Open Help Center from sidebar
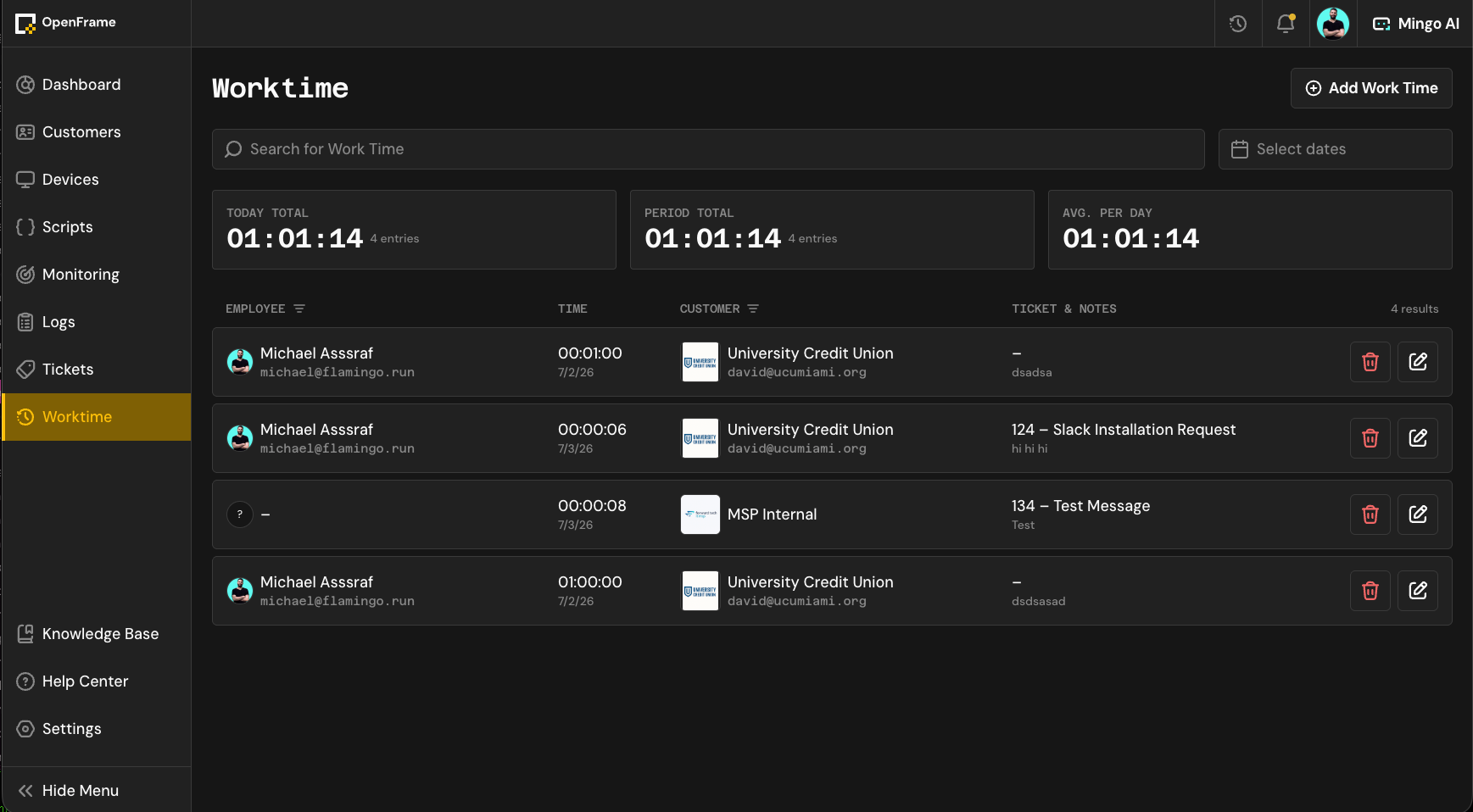Viewport: 1473px width, 812px height. (x=96, y=681)
